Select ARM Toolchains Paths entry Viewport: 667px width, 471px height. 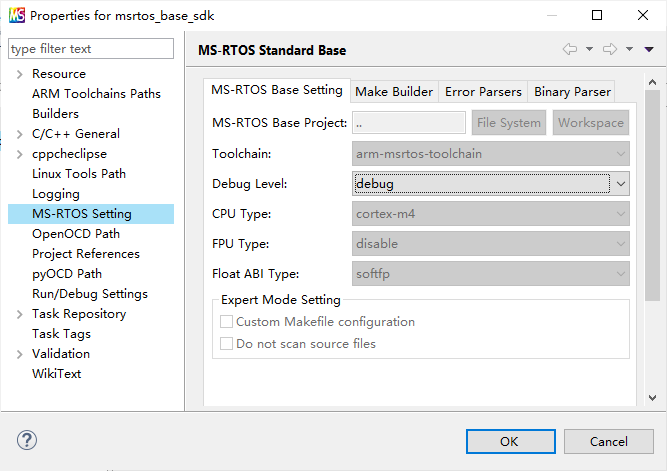pyautogui.click(x=96, y=94)
